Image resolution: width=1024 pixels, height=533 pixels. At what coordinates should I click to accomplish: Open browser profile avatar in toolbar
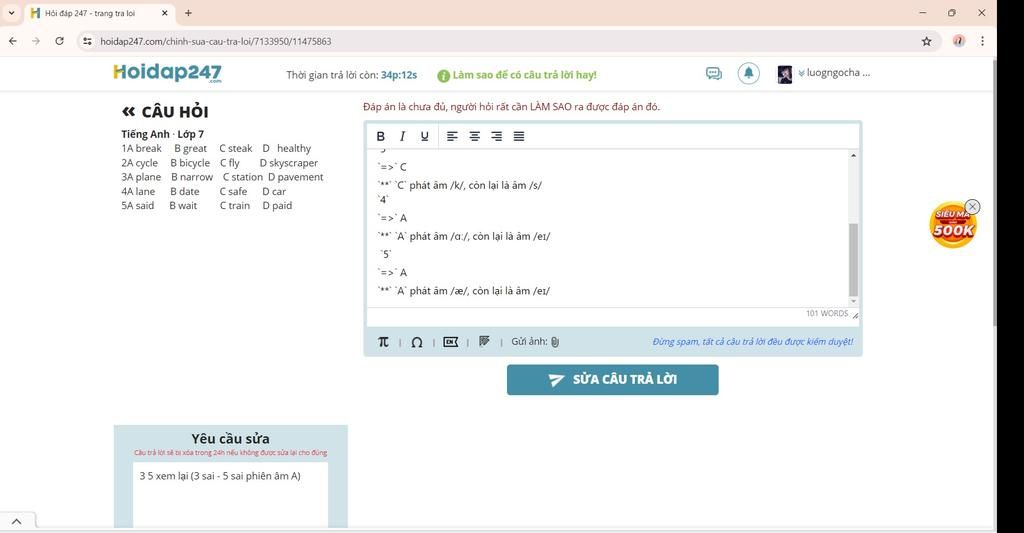click(959, 41)
